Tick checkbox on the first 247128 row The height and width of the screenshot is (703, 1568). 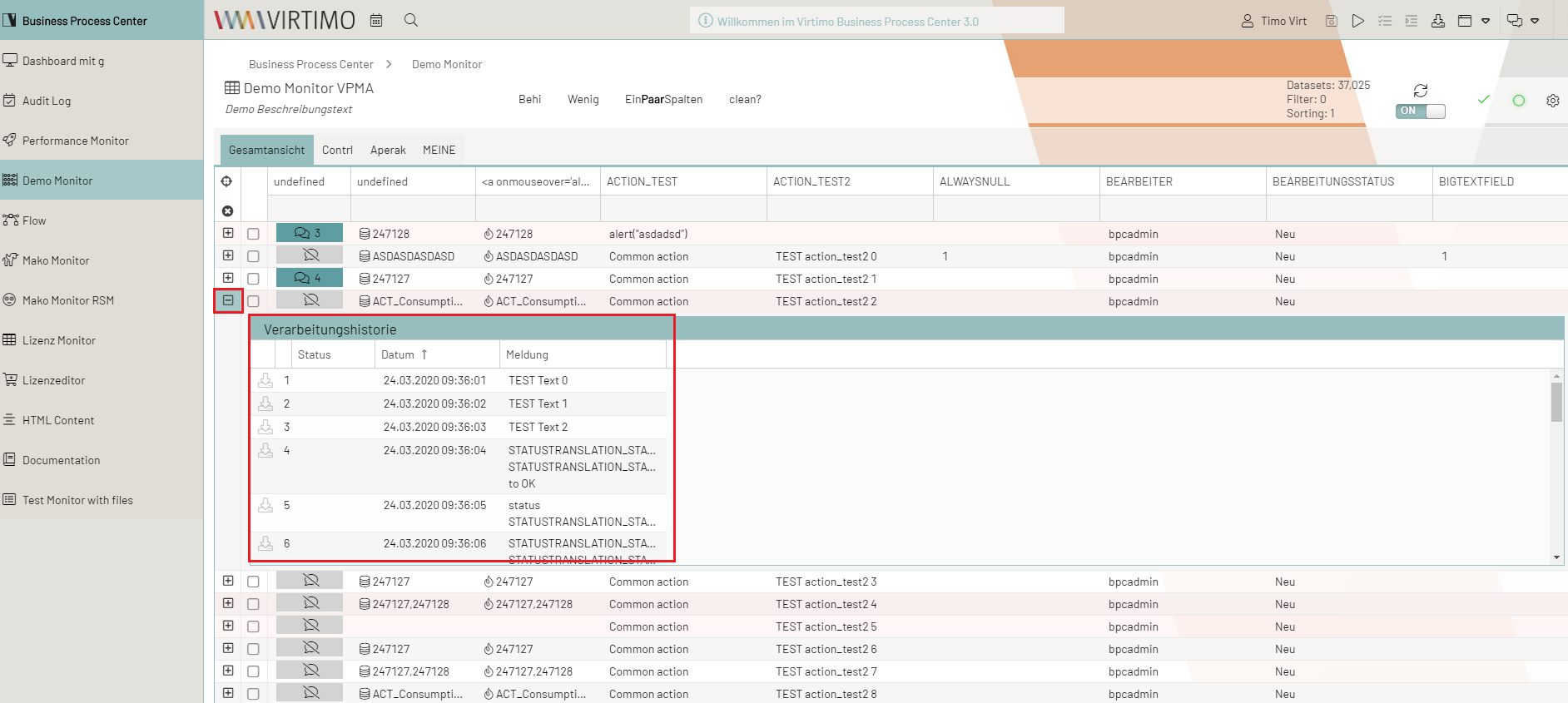(x=253, y=235)
